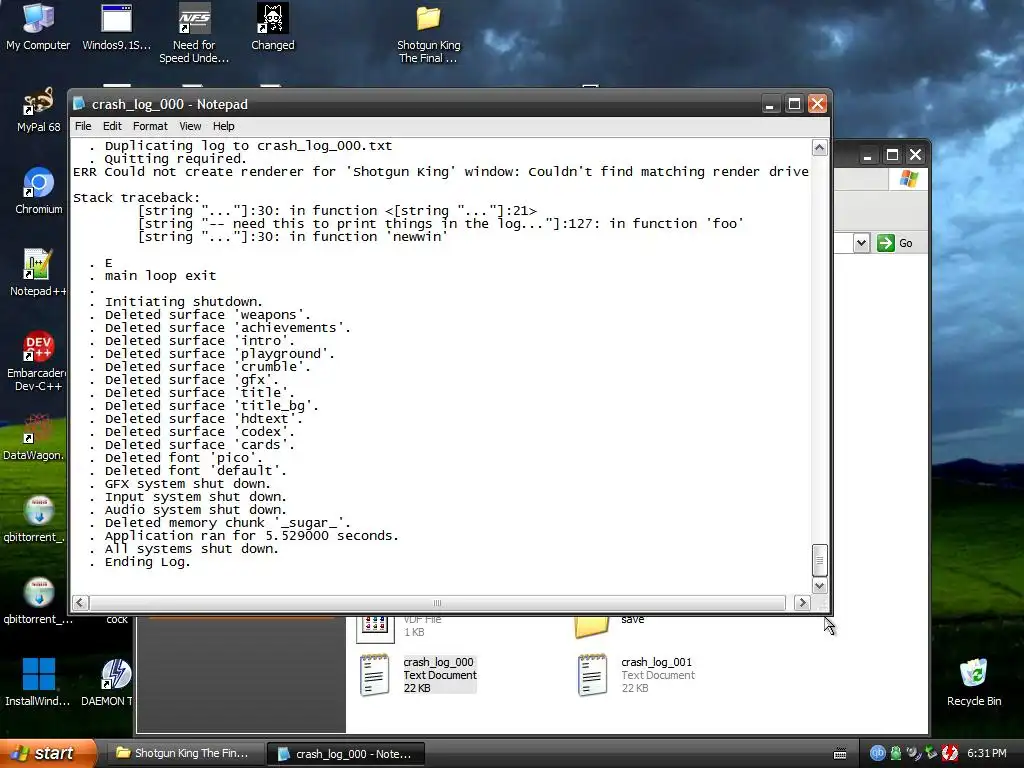Screen dimensions: 1024x768
Task: Select the MyPal 68 browser icon
Action: [x=38, y=110]
